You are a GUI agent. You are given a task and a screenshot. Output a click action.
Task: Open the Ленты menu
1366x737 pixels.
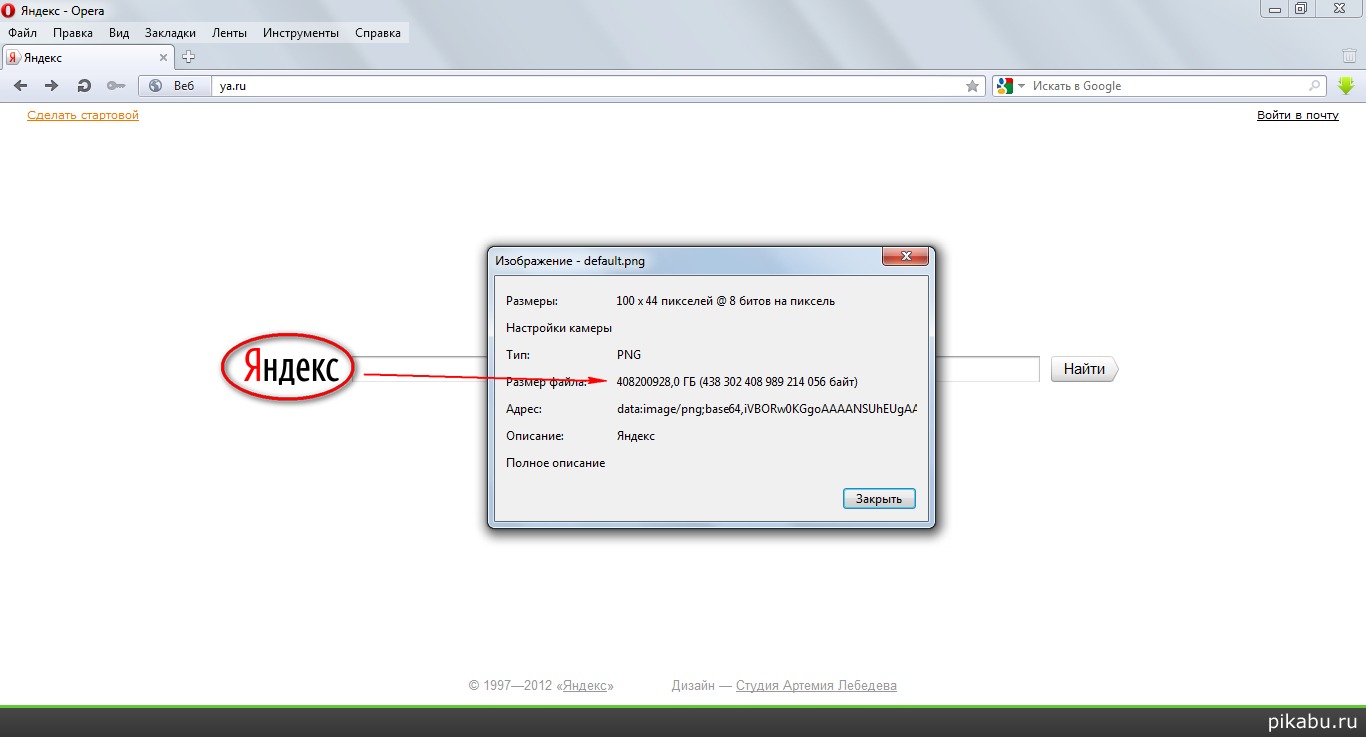coord(229,33)
